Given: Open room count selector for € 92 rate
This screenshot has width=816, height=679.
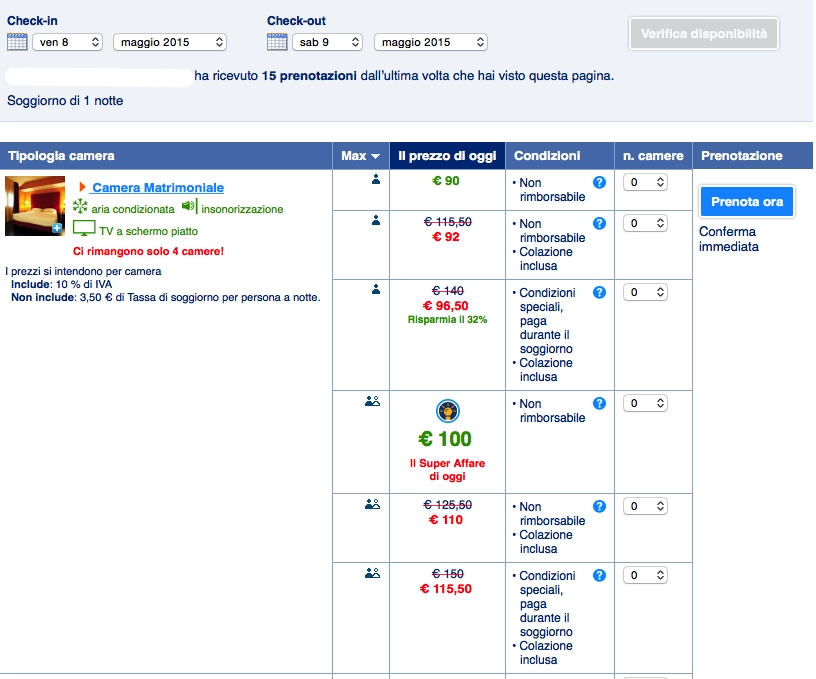Looking at the screenshot, I should tap(645, 223).
